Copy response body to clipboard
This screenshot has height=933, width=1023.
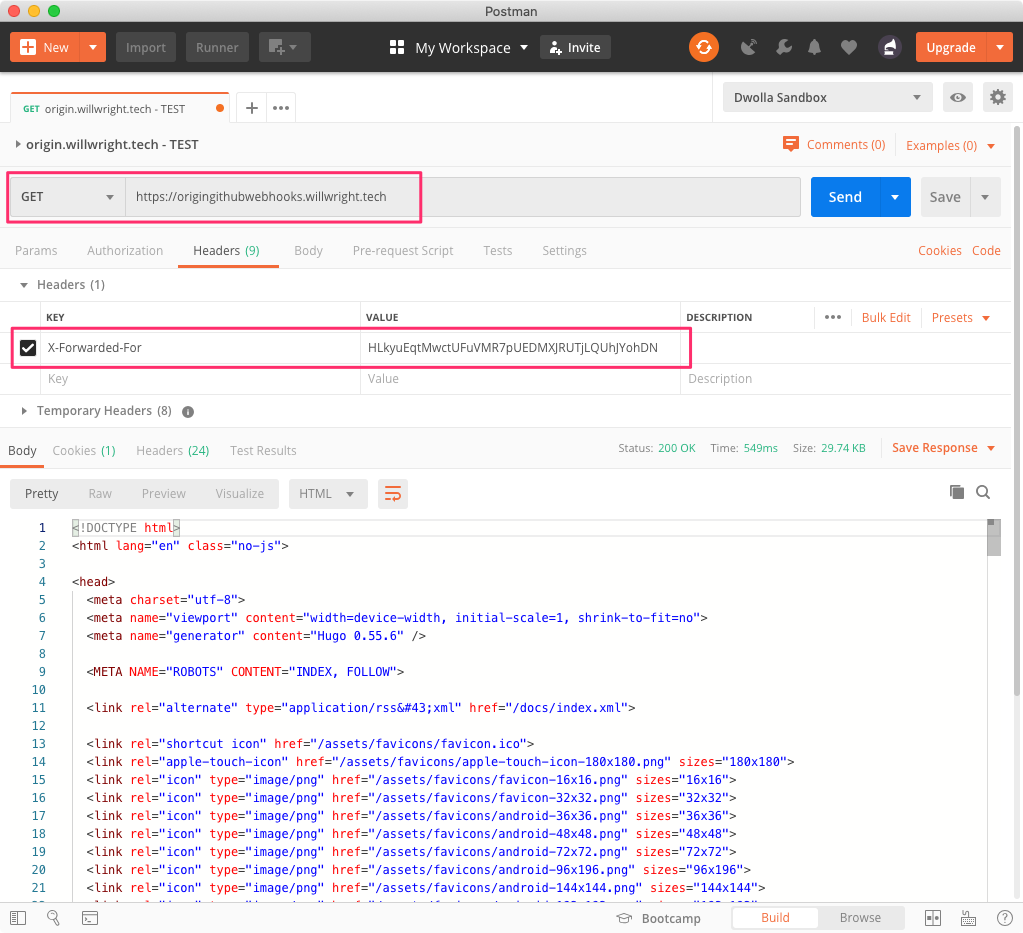[956, 492]
